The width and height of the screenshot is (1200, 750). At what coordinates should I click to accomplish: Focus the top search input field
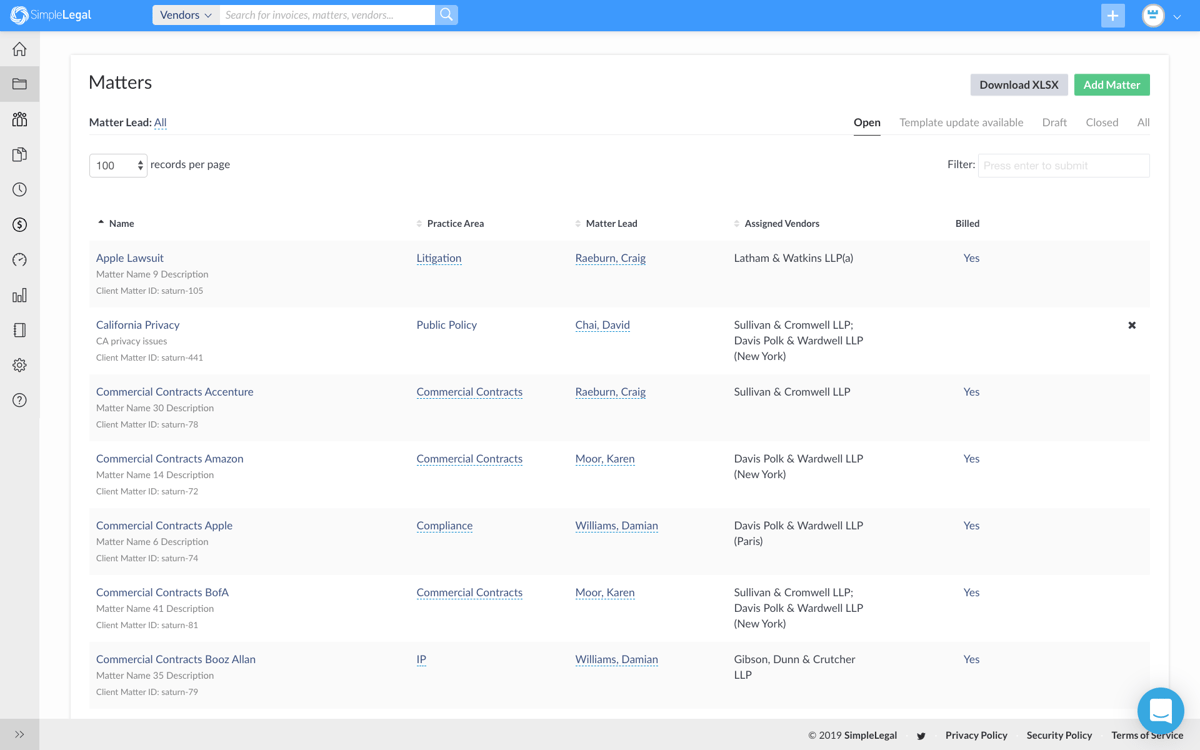click(x=327, y=15)
